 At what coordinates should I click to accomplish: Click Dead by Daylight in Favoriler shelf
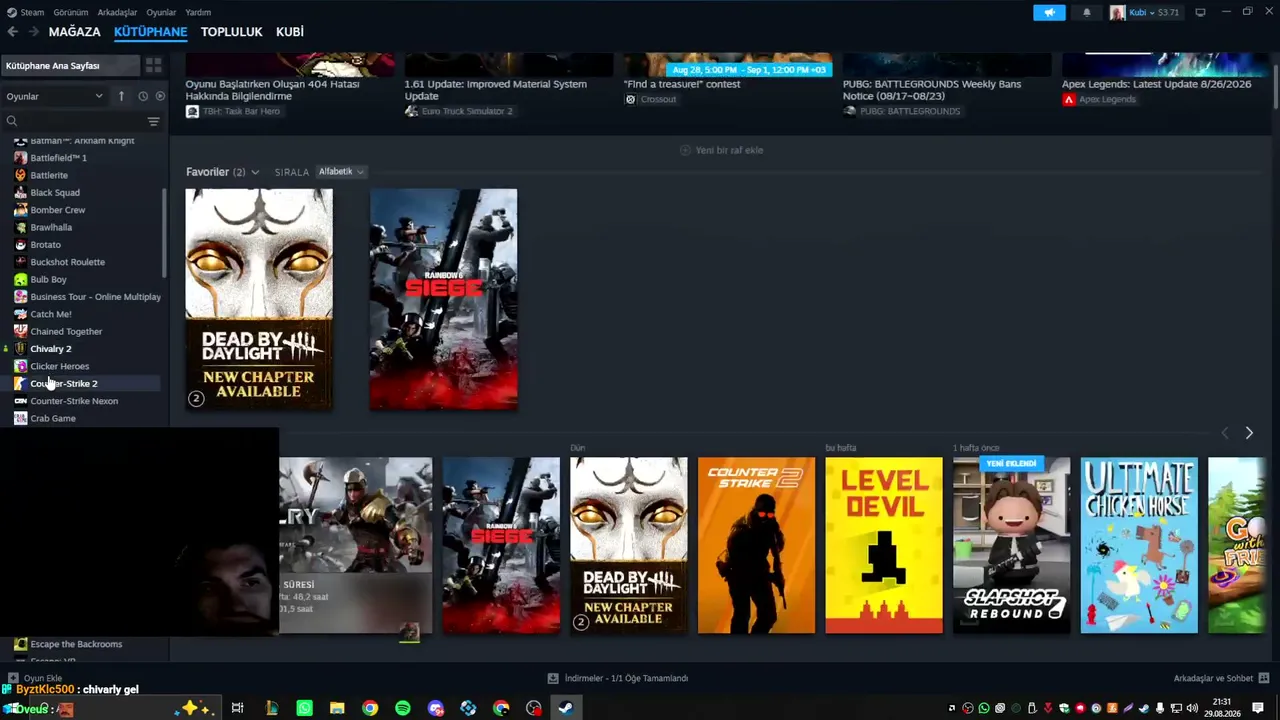point(259,299)
